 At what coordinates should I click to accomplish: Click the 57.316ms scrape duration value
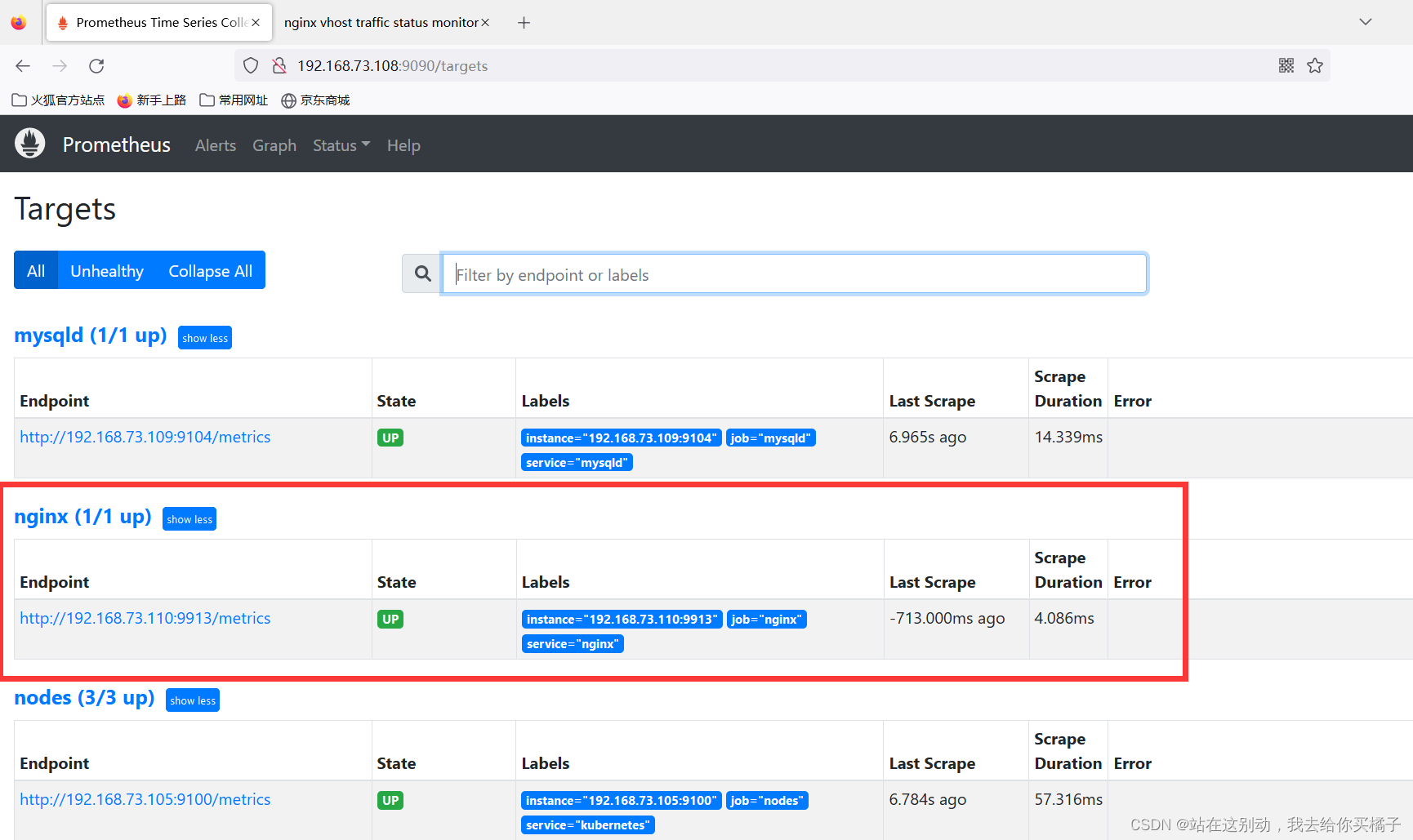point(1068,799)
